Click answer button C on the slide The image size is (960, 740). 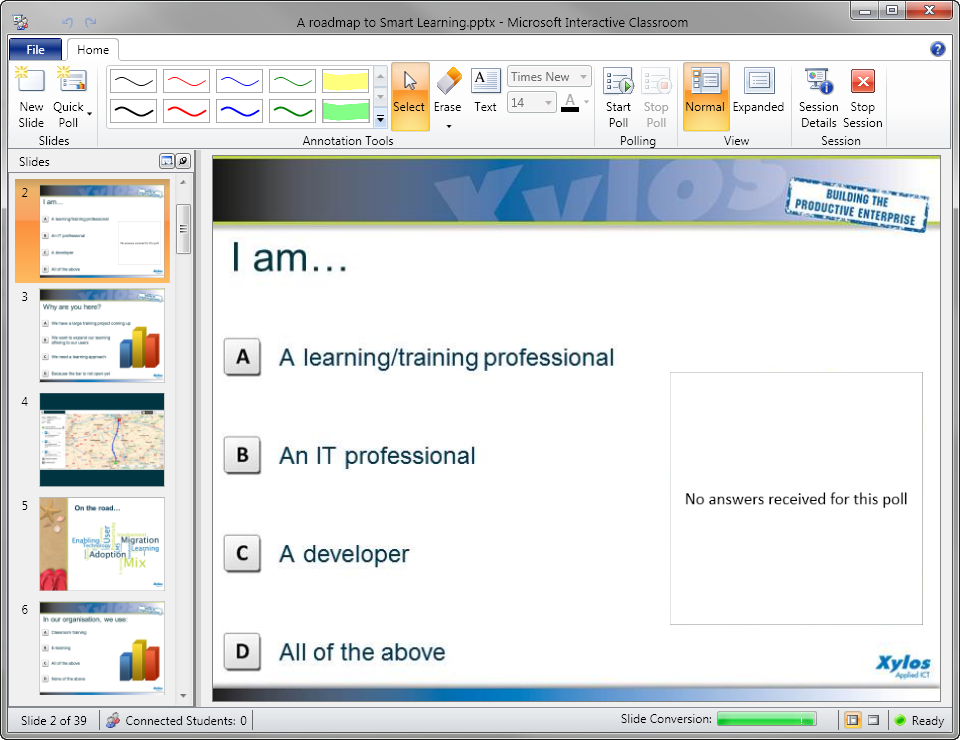(x=242, y=553)
